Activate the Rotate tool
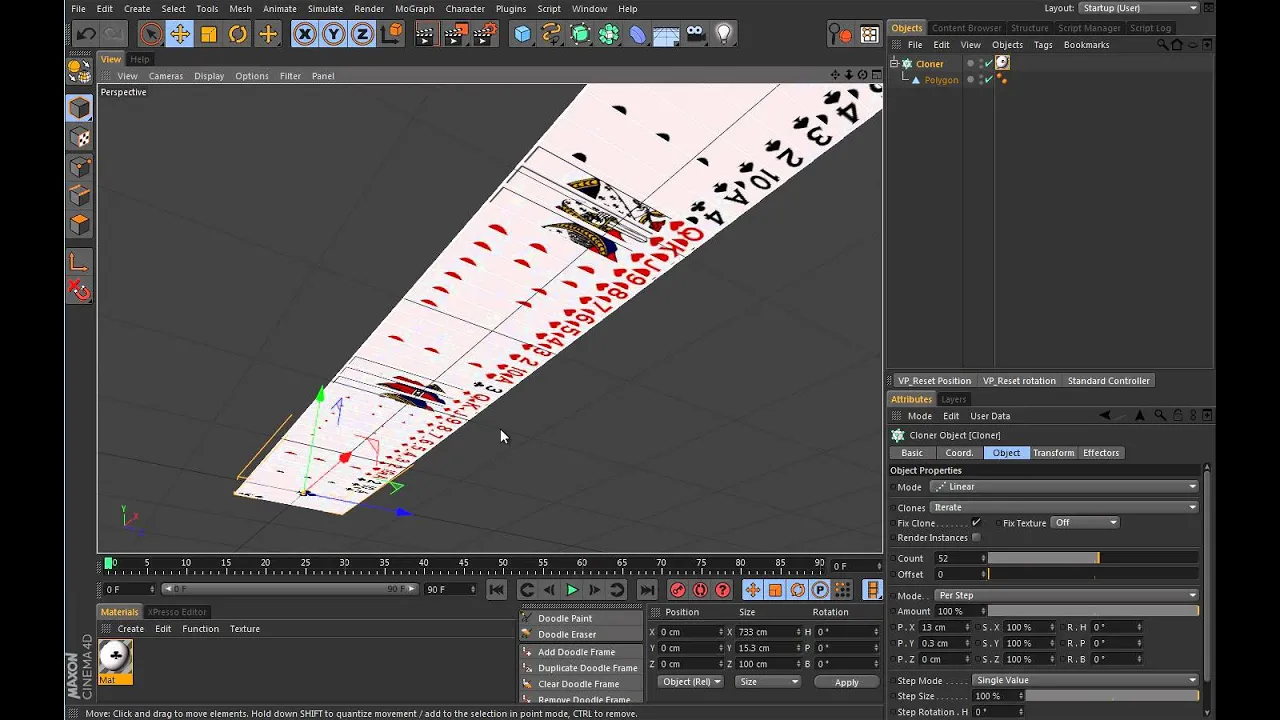1280x720 pixels. (238, 34)
